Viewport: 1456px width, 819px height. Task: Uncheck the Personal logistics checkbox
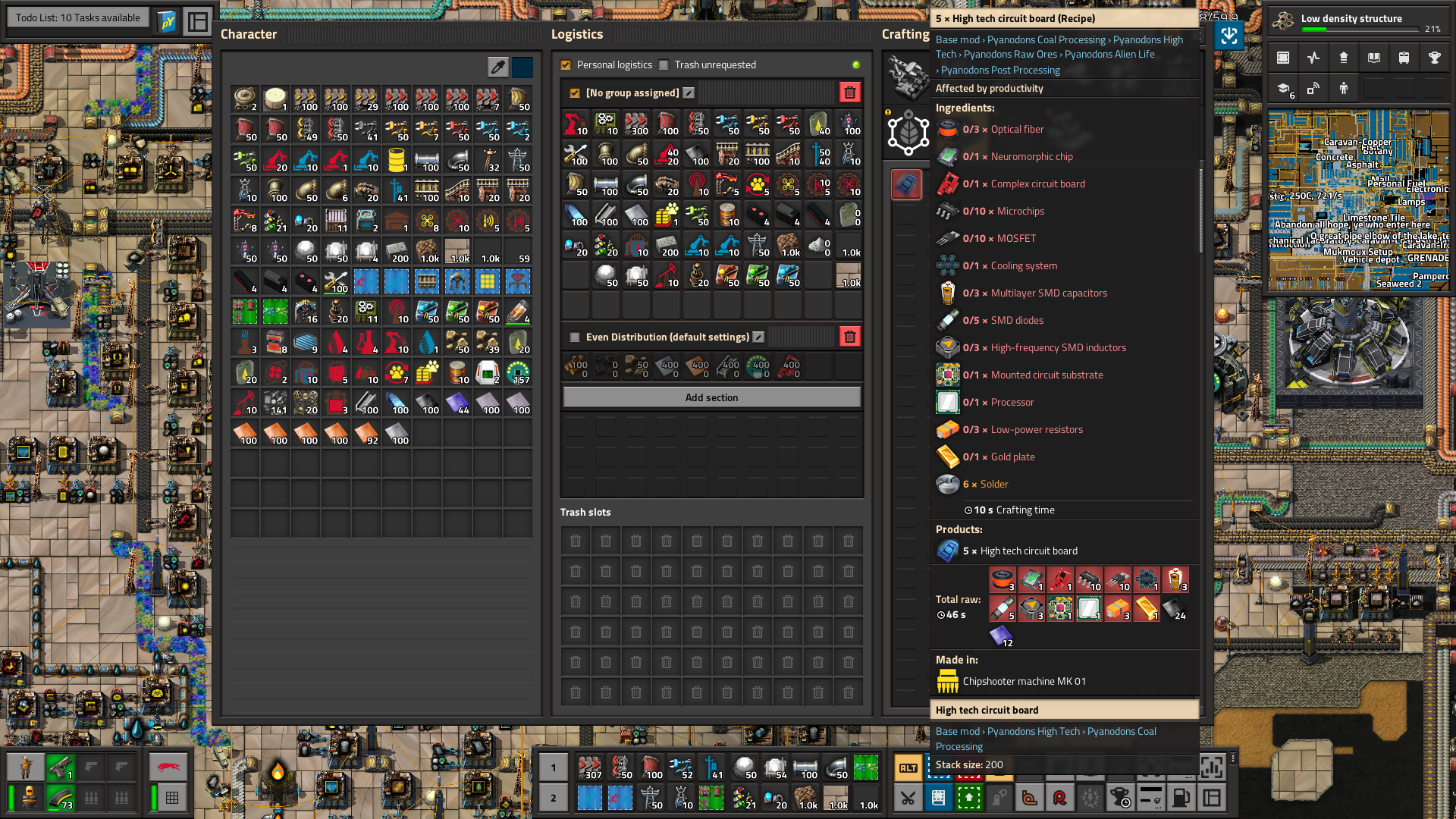coord(566,65)
